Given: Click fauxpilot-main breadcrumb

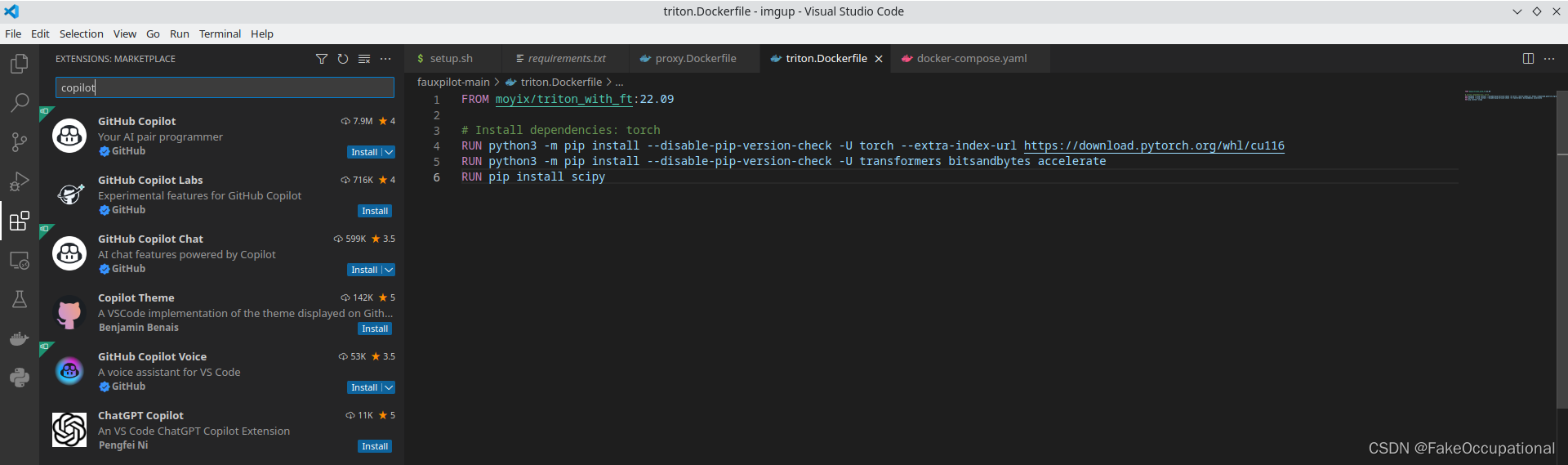Looking at the screenshot, I should click(x=453, y=82).
